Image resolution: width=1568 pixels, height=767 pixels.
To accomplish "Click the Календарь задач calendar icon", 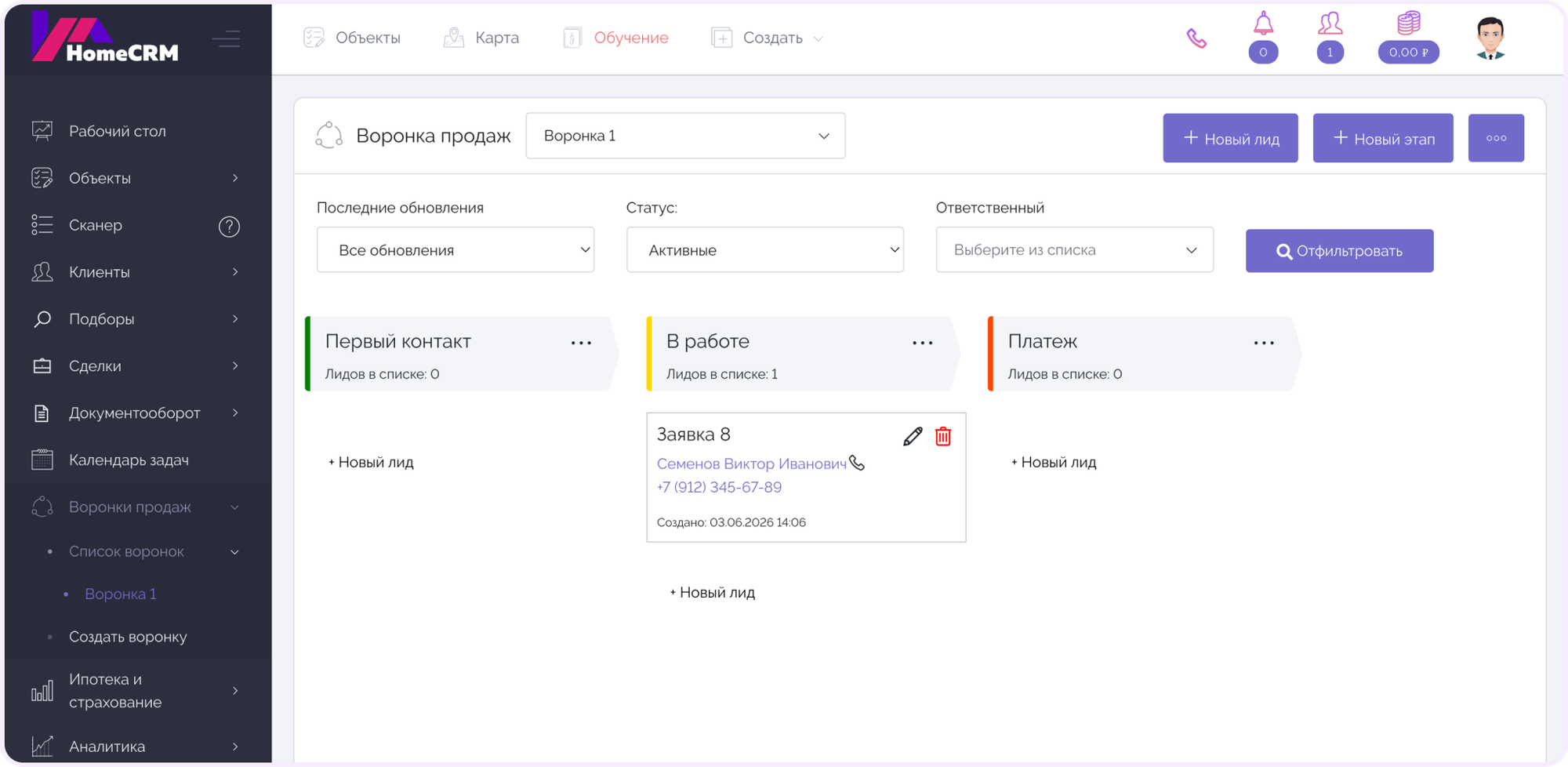I will (42, 460).
